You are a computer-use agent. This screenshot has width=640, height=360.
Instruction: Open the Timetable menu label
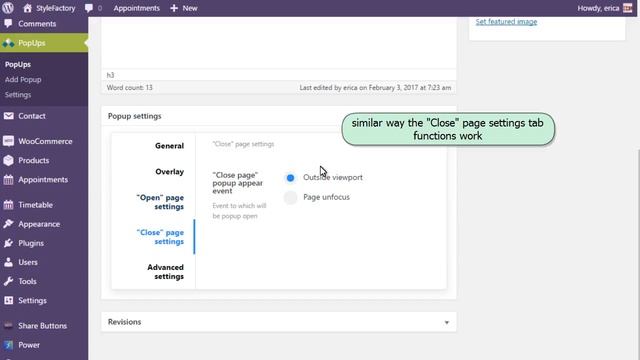35,205
